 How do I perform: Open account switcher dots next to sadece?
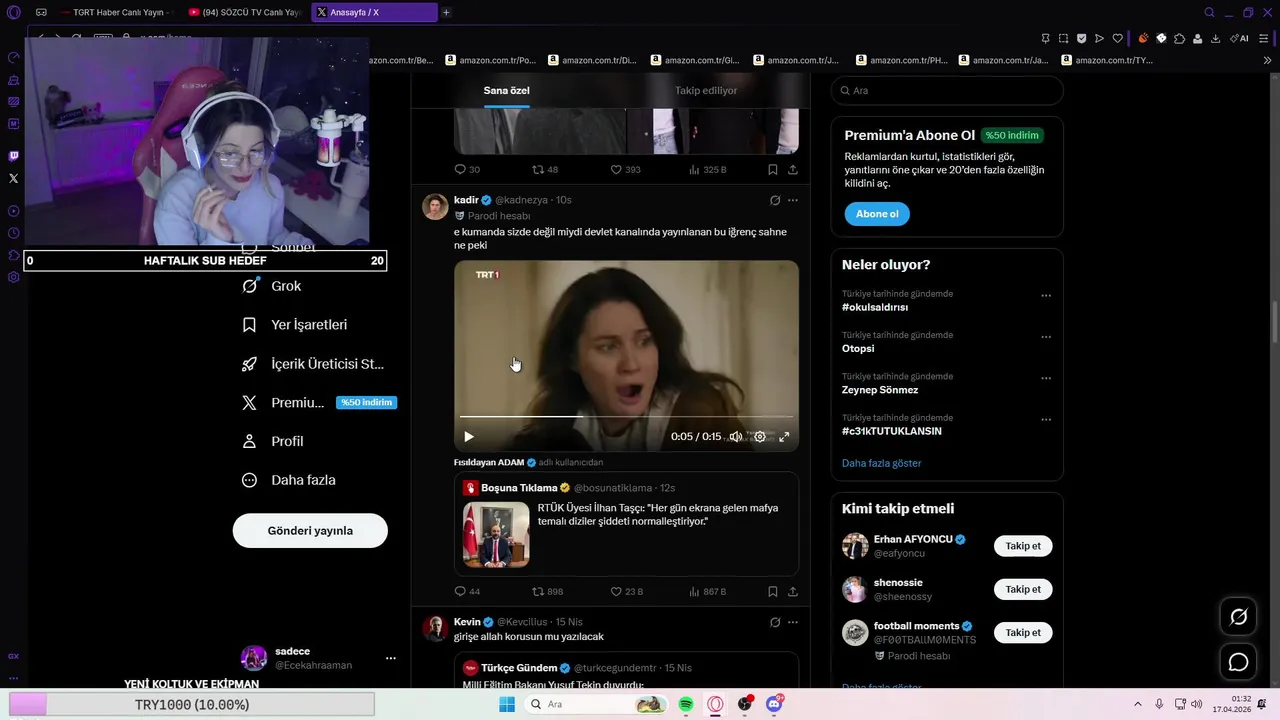391,658
